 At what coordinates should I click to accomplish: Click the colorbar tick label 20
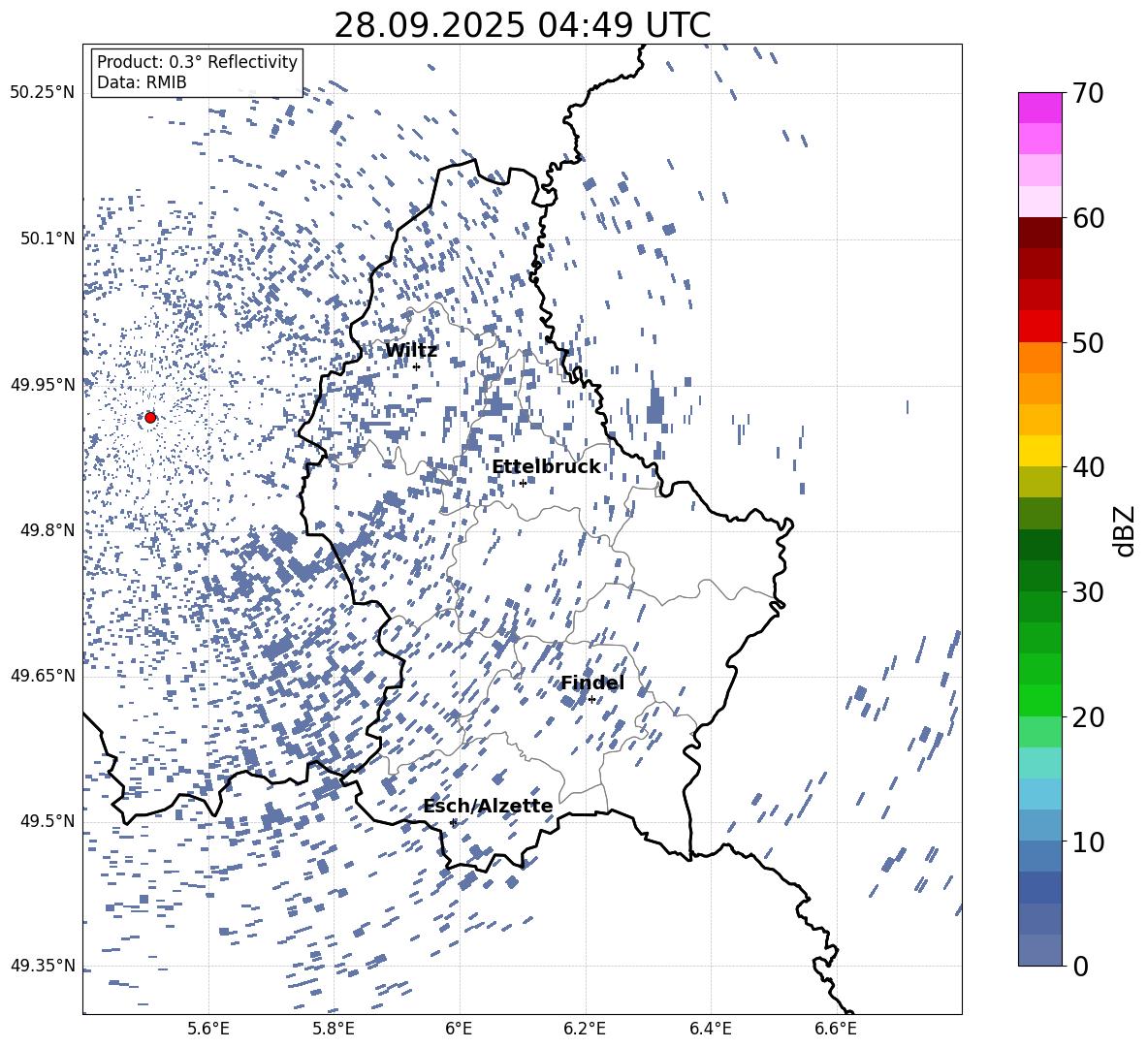1088,717
